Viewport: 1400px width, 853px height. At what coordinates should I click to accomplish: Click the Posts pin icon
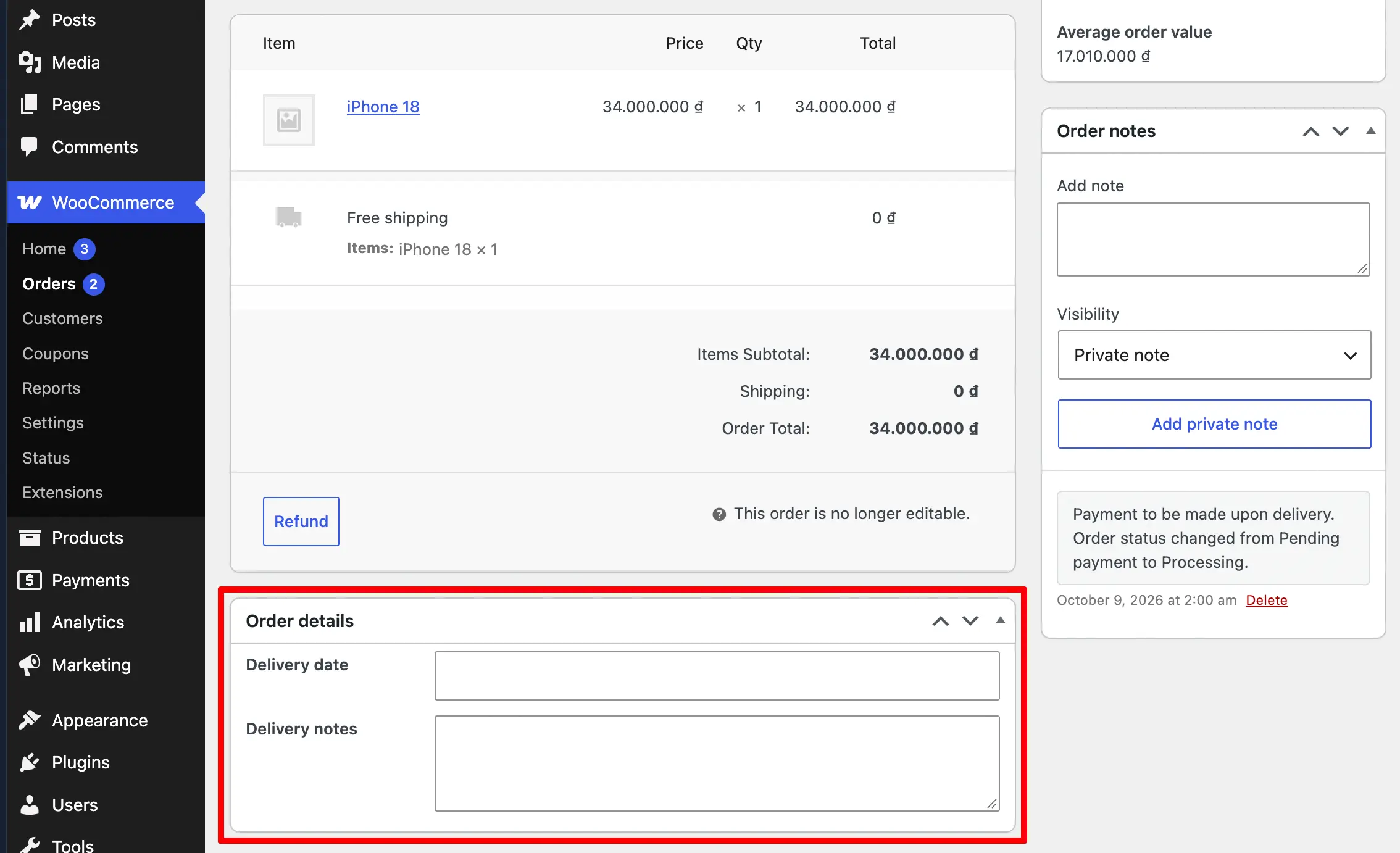coord(29,20)
